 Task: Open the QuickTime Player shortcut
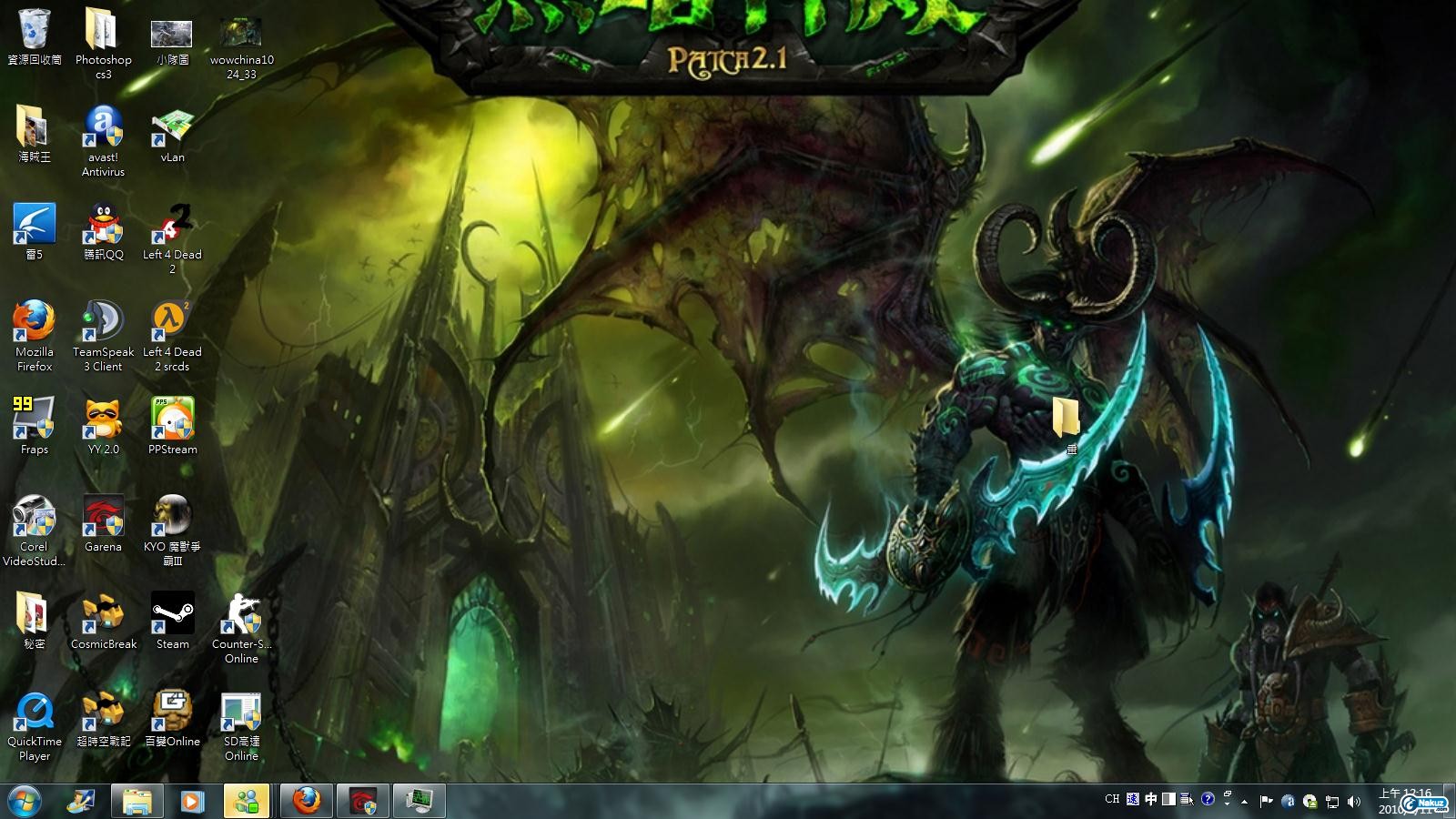[35, 725]
